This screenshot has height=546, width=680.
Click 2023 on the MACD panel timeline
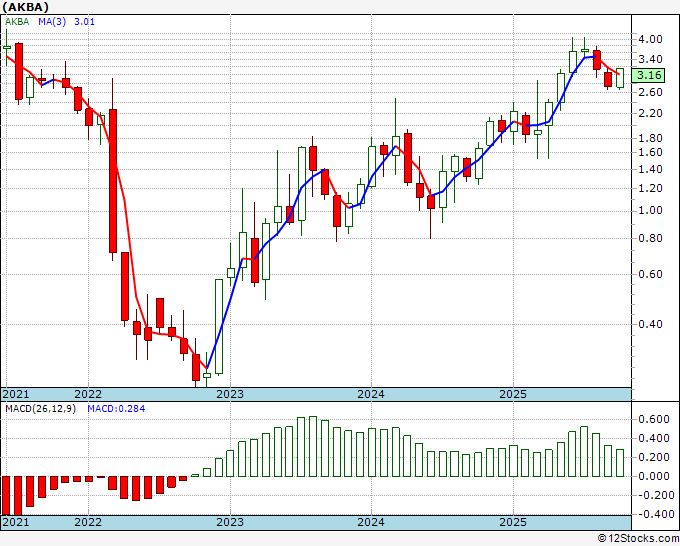230,522
